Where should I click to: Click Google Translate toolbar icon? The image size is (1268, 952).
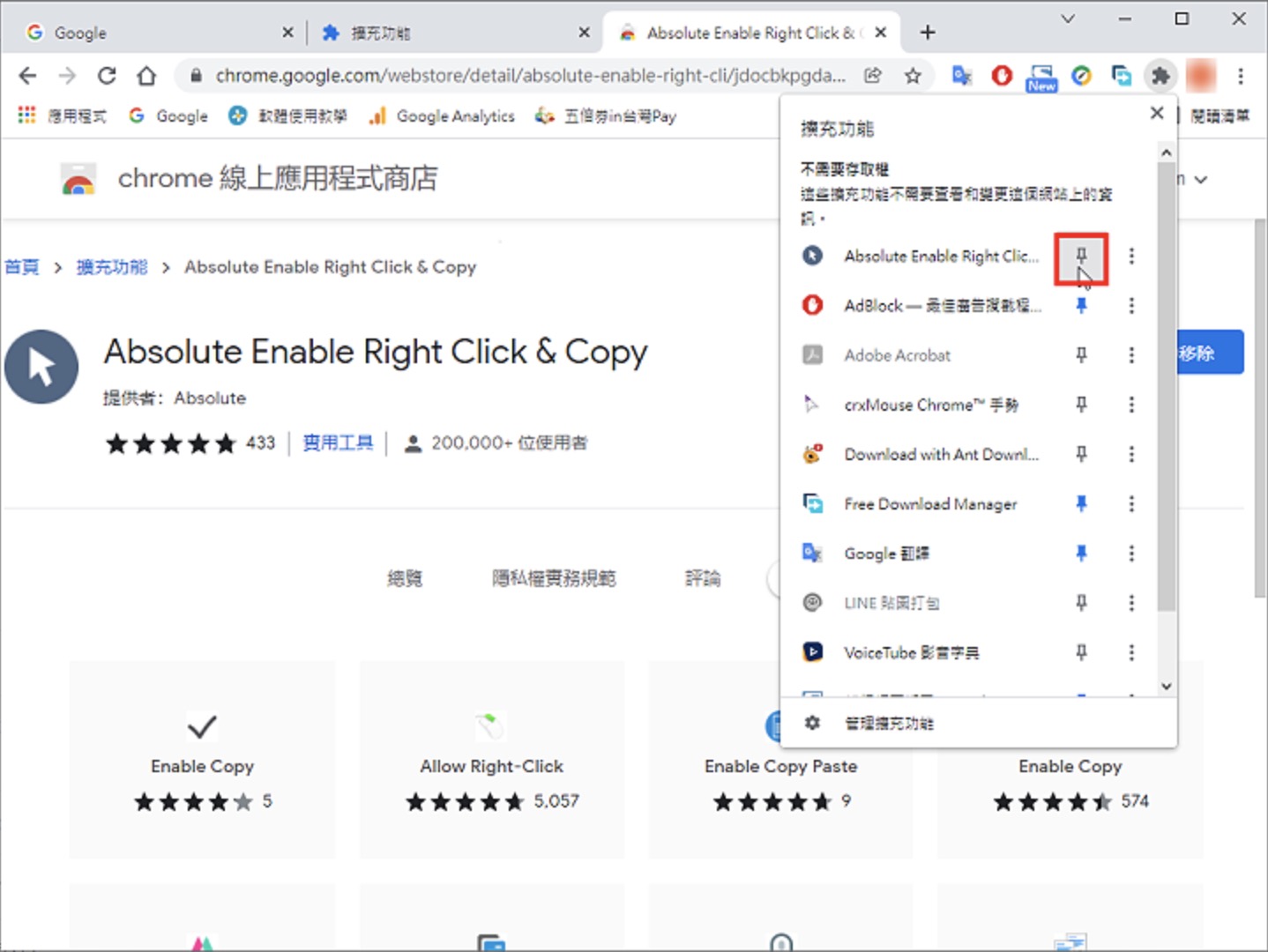(962, 76)
